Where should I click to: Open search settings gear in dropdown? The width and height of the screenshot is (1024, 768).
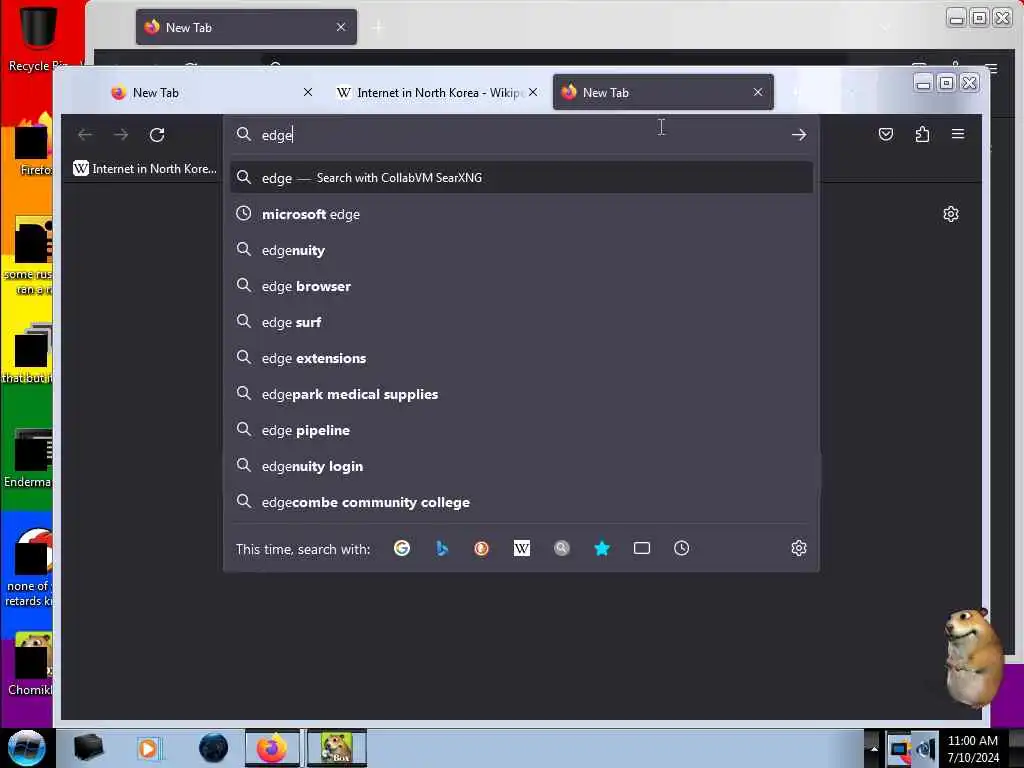[799, 549]
